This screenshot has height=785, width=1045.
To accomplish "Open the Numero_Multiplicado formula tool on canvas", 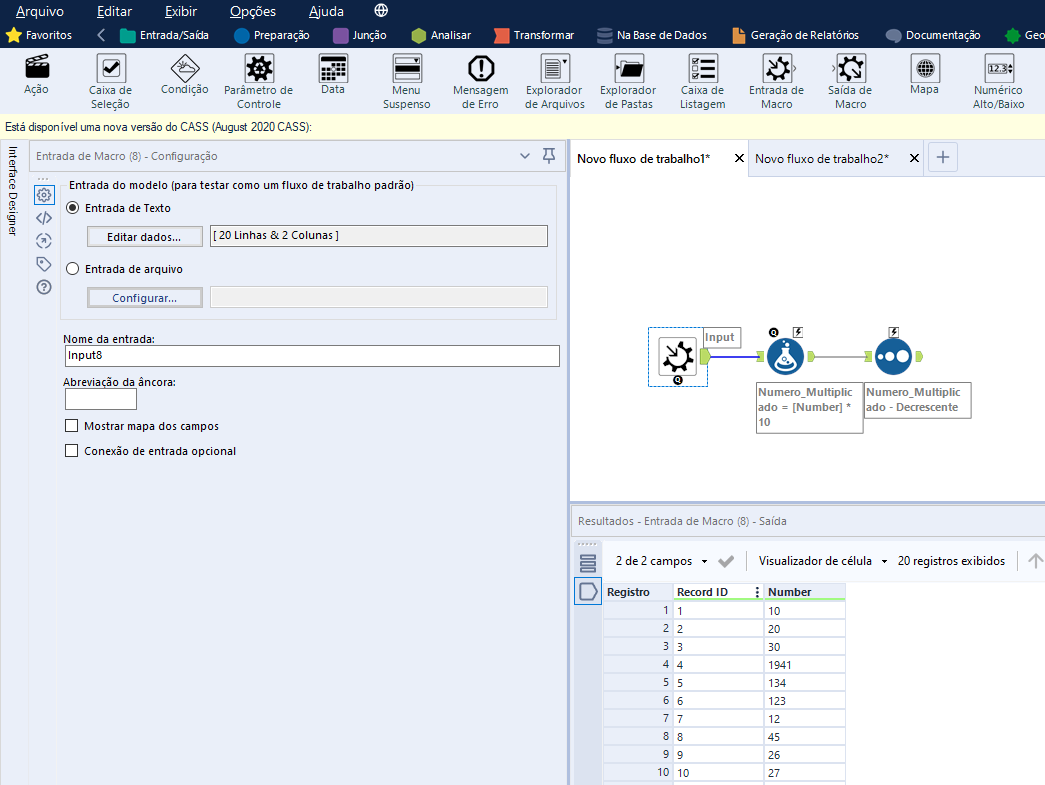I will pos(785,355).
